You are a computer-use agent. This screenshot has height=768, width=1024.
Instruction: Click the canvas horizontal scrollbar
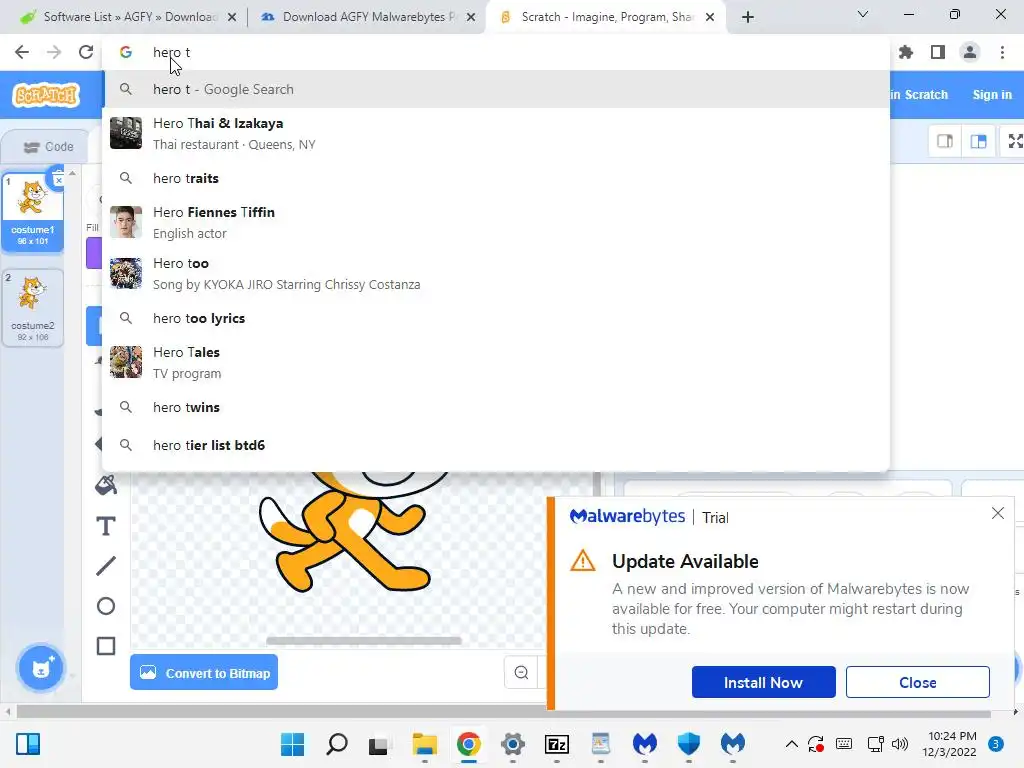tap(364, 641)
